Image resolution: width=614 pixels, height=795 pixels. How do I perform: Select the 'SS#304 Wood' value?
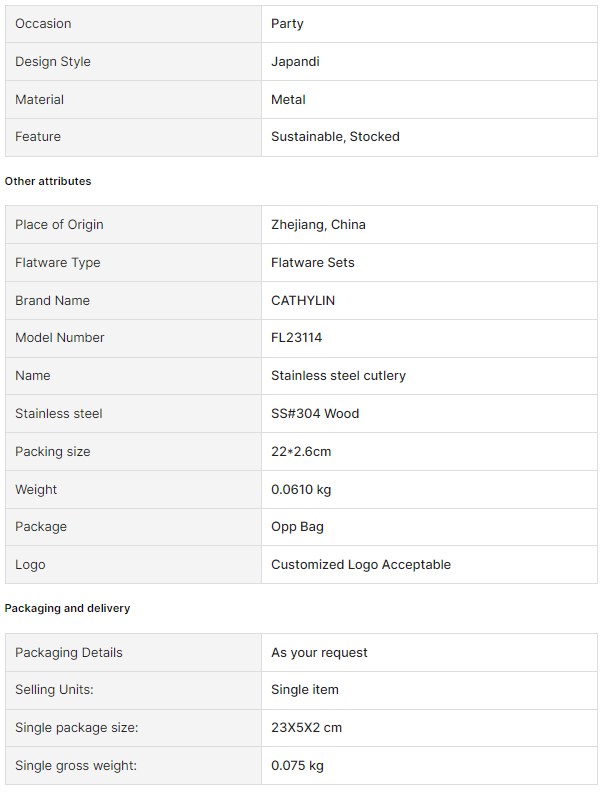(x=315, y=414)
